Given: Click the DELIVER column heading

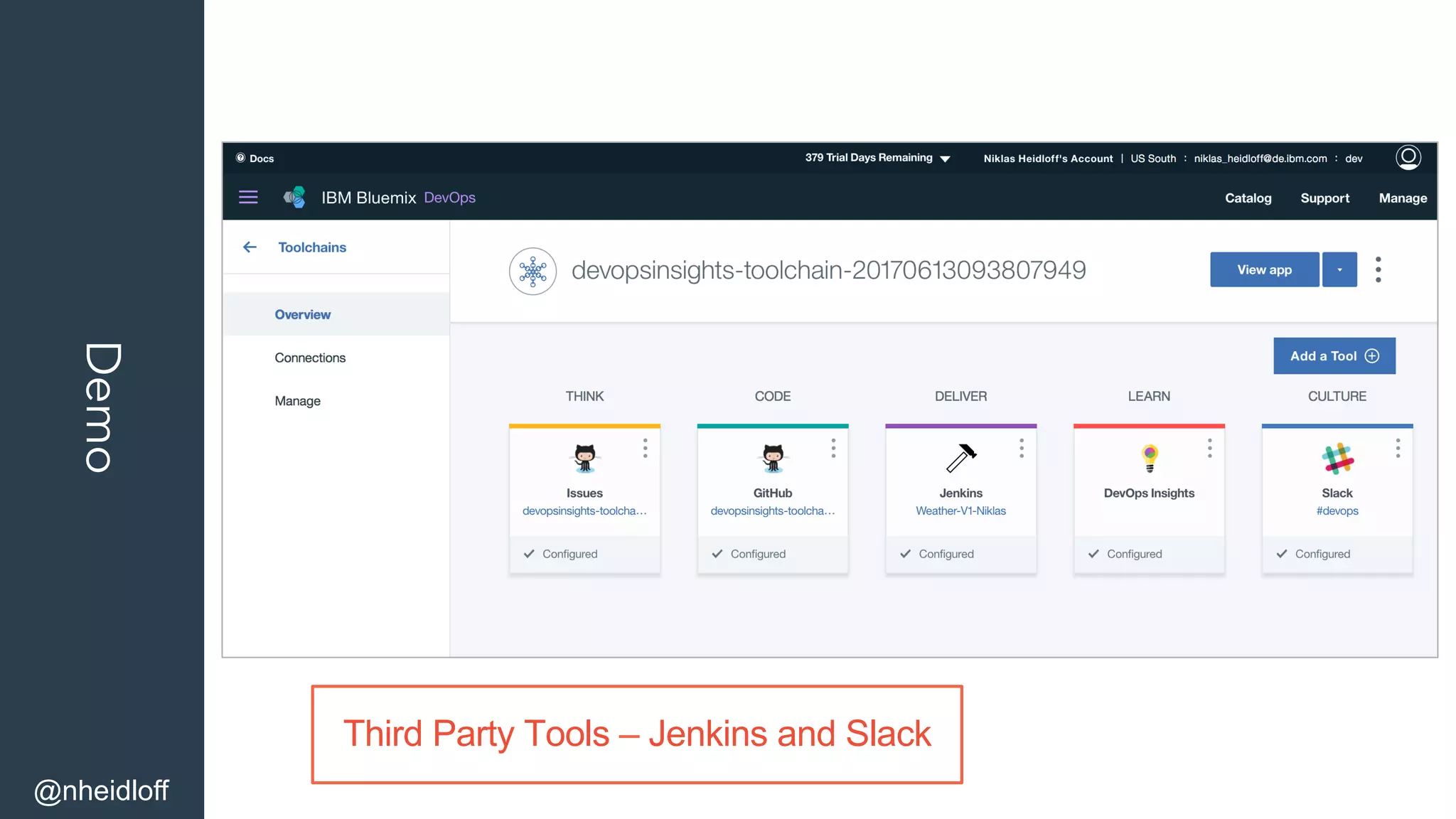Looking at the screenshot, I should 961,396.
